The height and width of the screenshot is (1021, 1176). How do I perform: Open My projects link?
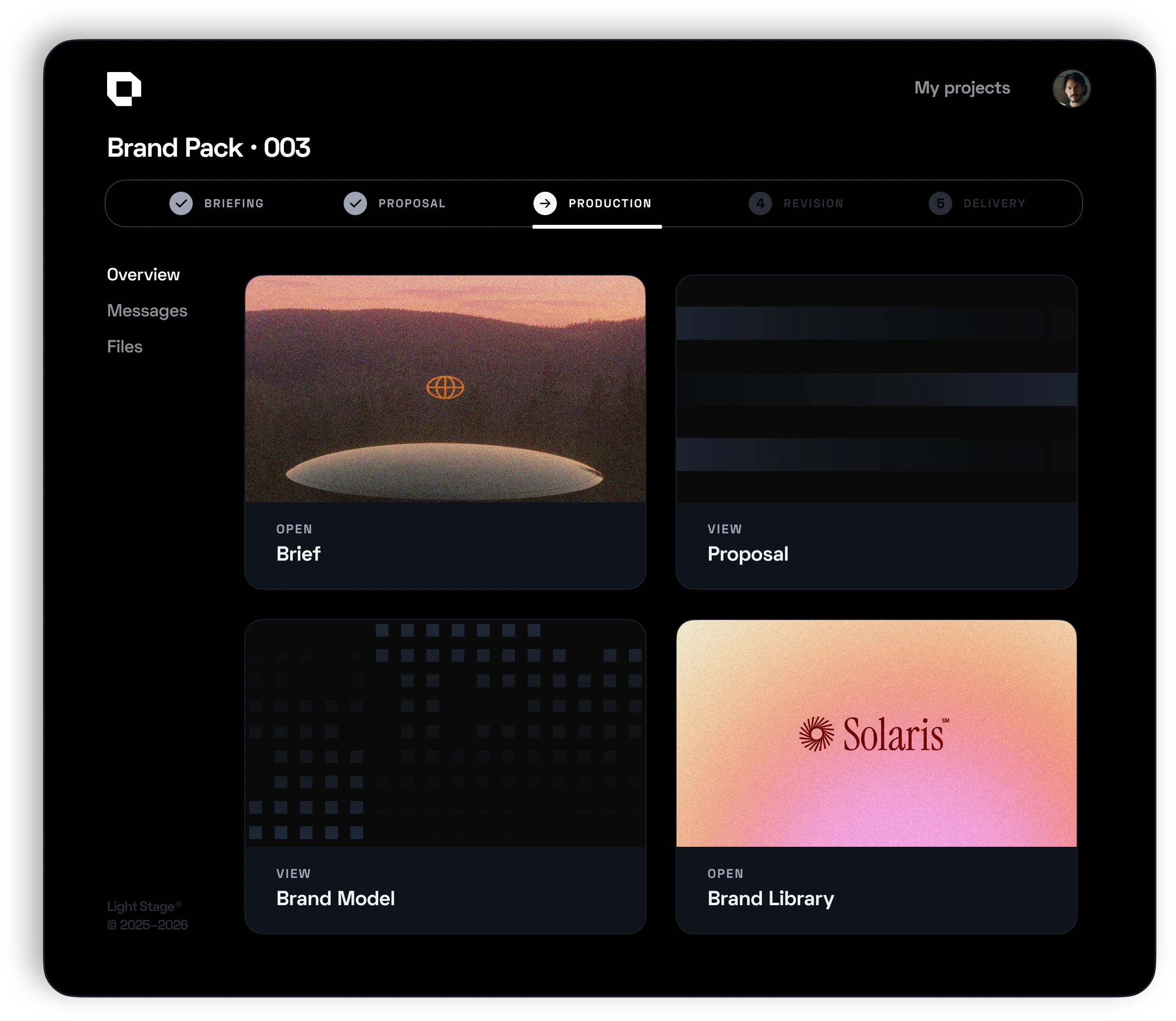962,88
